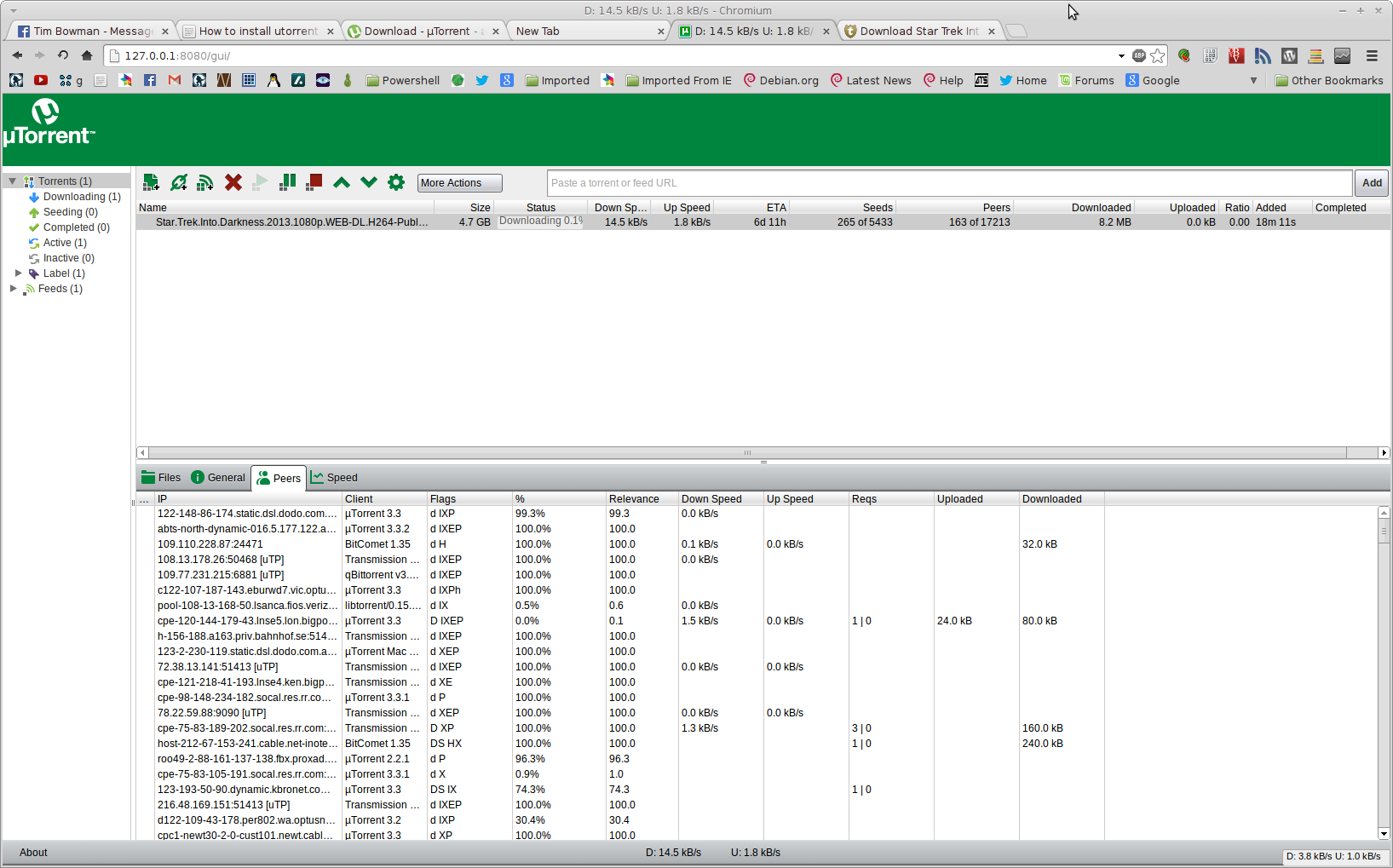Image resolution: width=1393 pixels, height=868 pixels.
Task: Bookmark this page with the star icon
Action: pyautogui.click(x=1158, y=55)
